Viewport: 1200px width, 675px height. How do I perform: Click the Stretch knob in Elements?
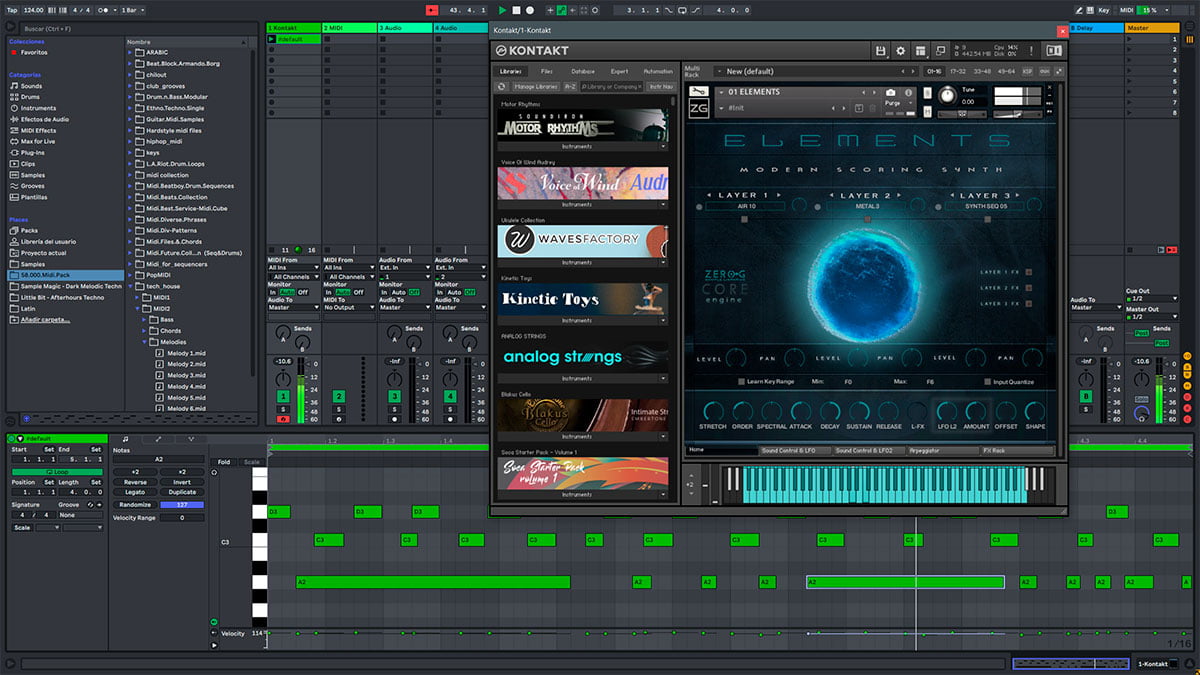(712, 411)
